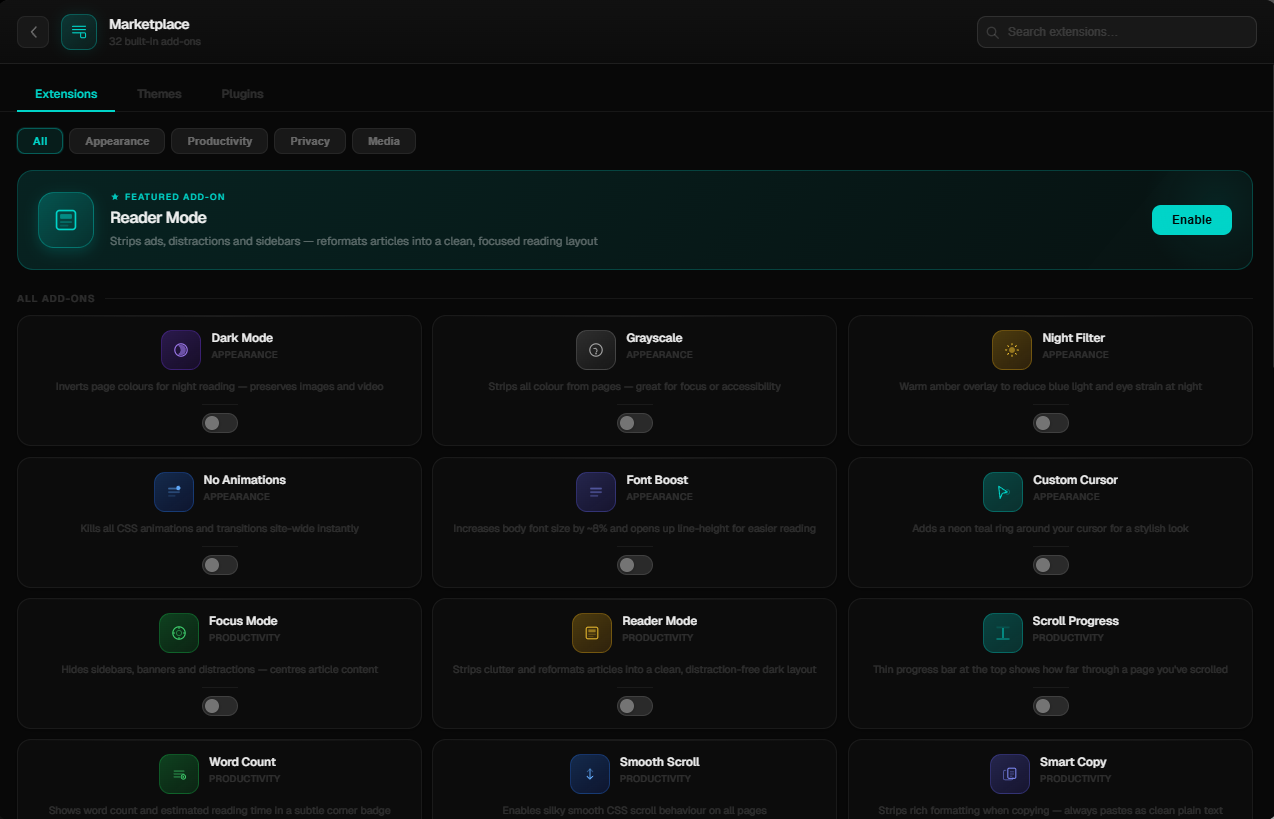This screenshot has width=1274, height=819.
Task: Navigate back with the arrow button
Action: (x=32, y=31)
